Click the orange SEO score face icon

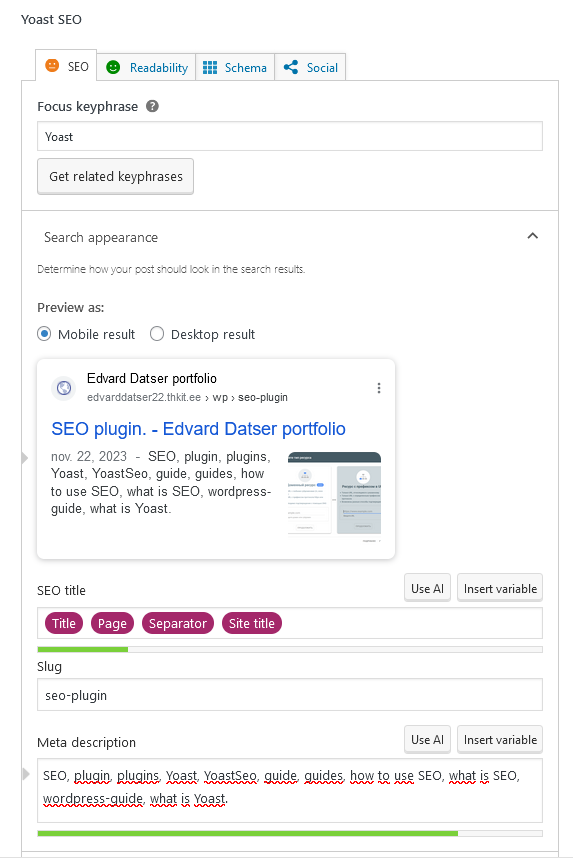(x=52, y=66)
